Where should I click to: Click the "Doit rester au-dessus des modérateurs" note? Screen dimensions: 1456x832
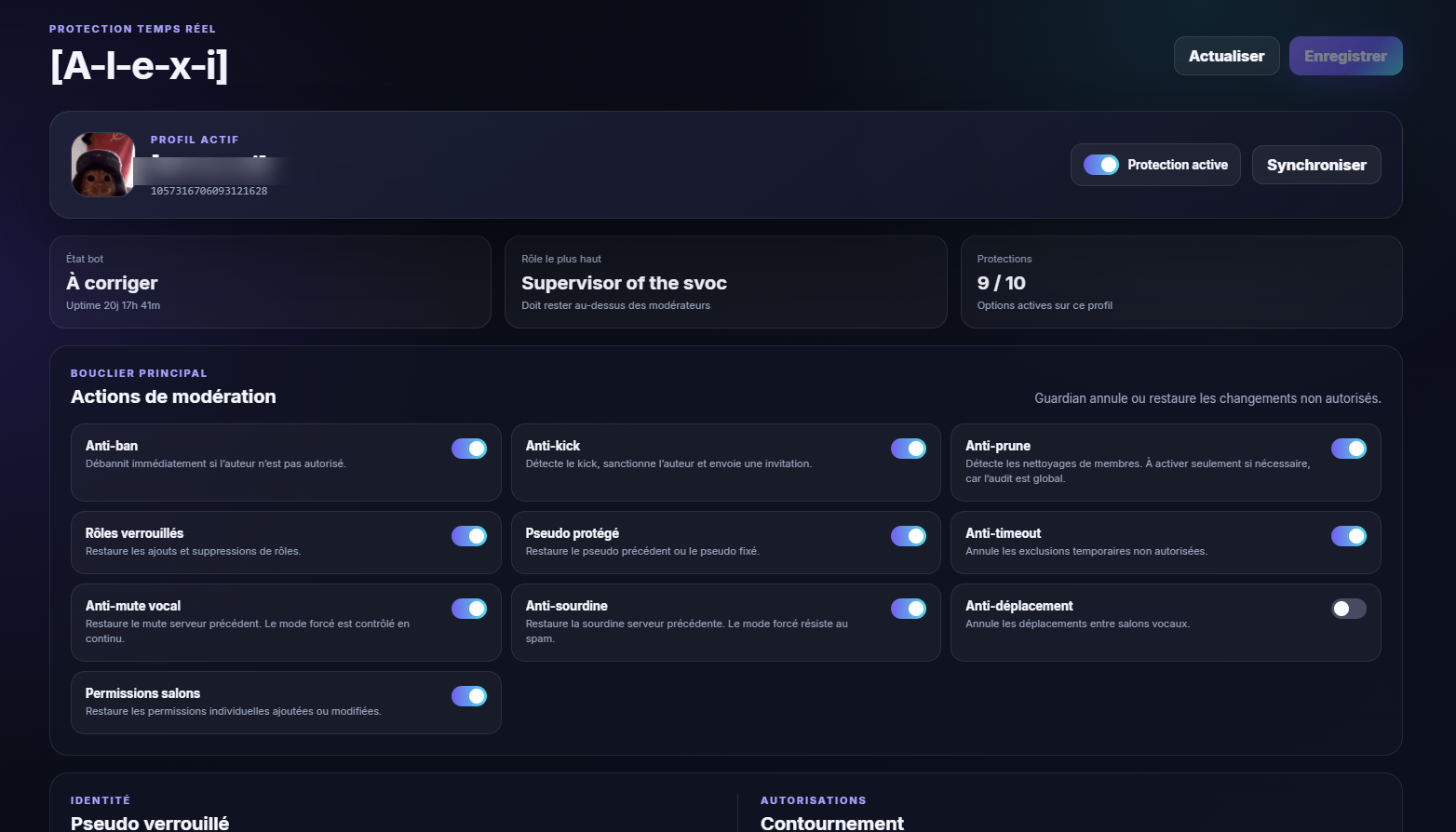[x=615, y=305]
